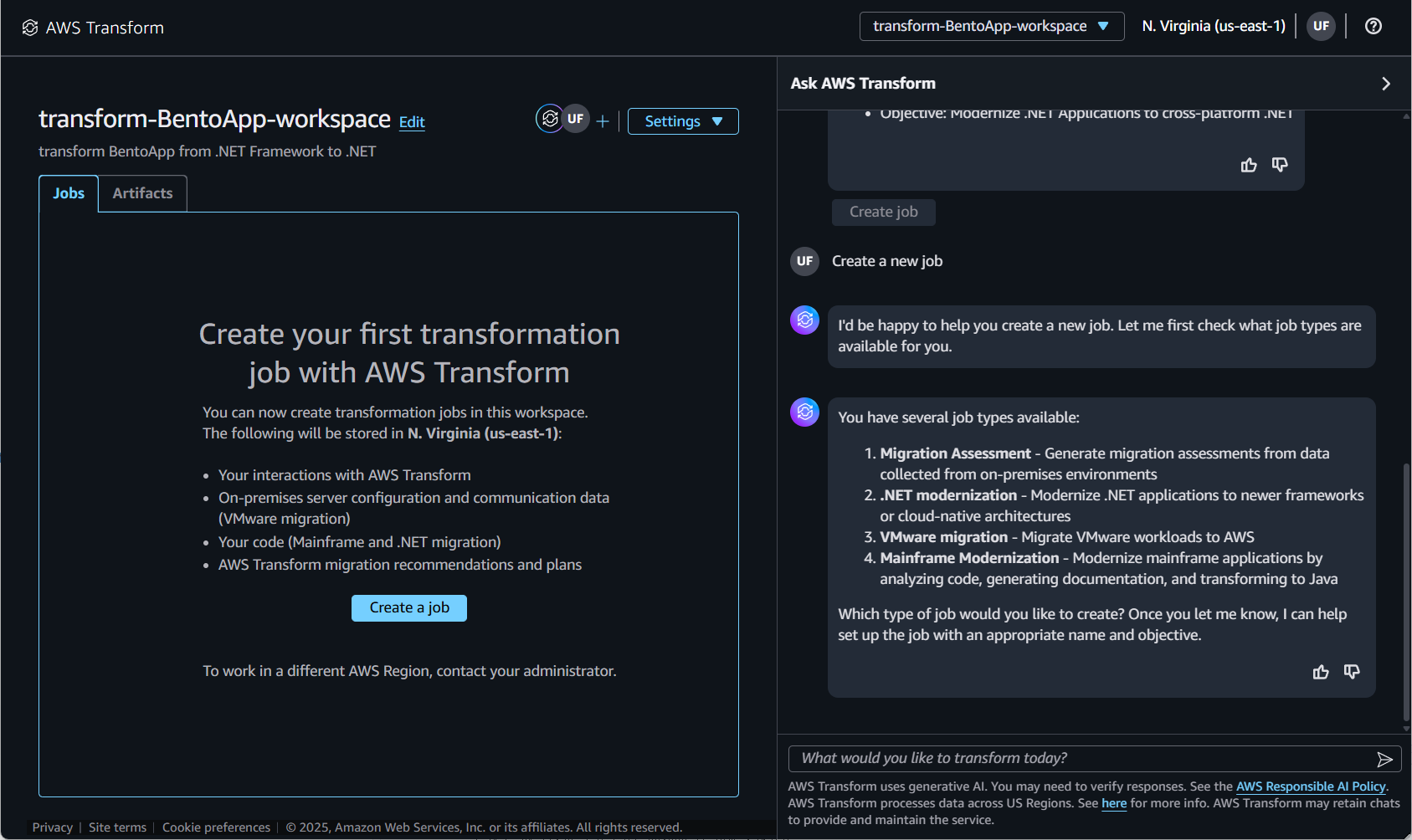The width and height of the screenshot is (1412, 840).
Task: Follow the 'here' link about US Regions
Action: (x=1114, y=803)
